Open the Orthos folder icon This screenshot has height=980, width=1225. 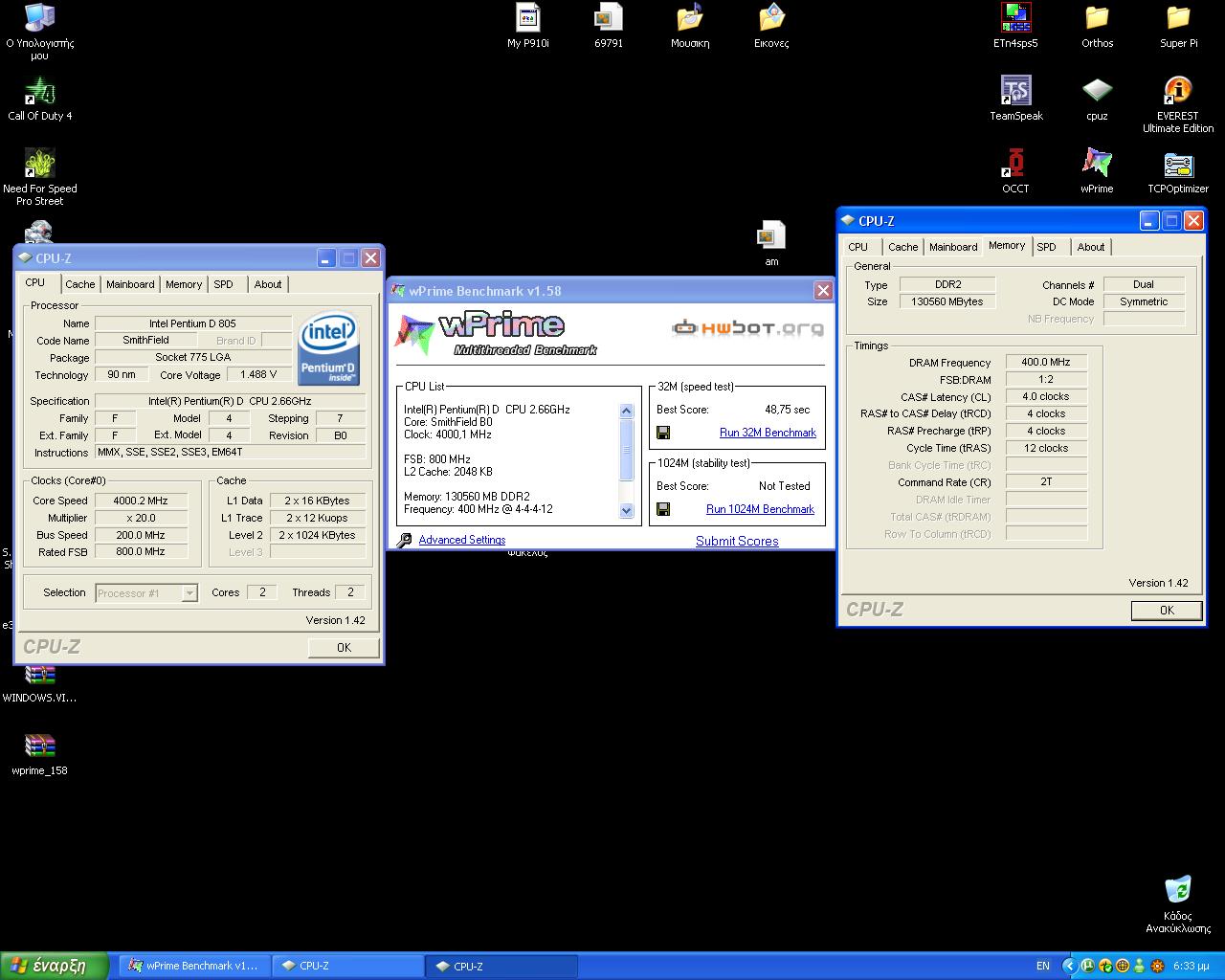coord(1097,26)
